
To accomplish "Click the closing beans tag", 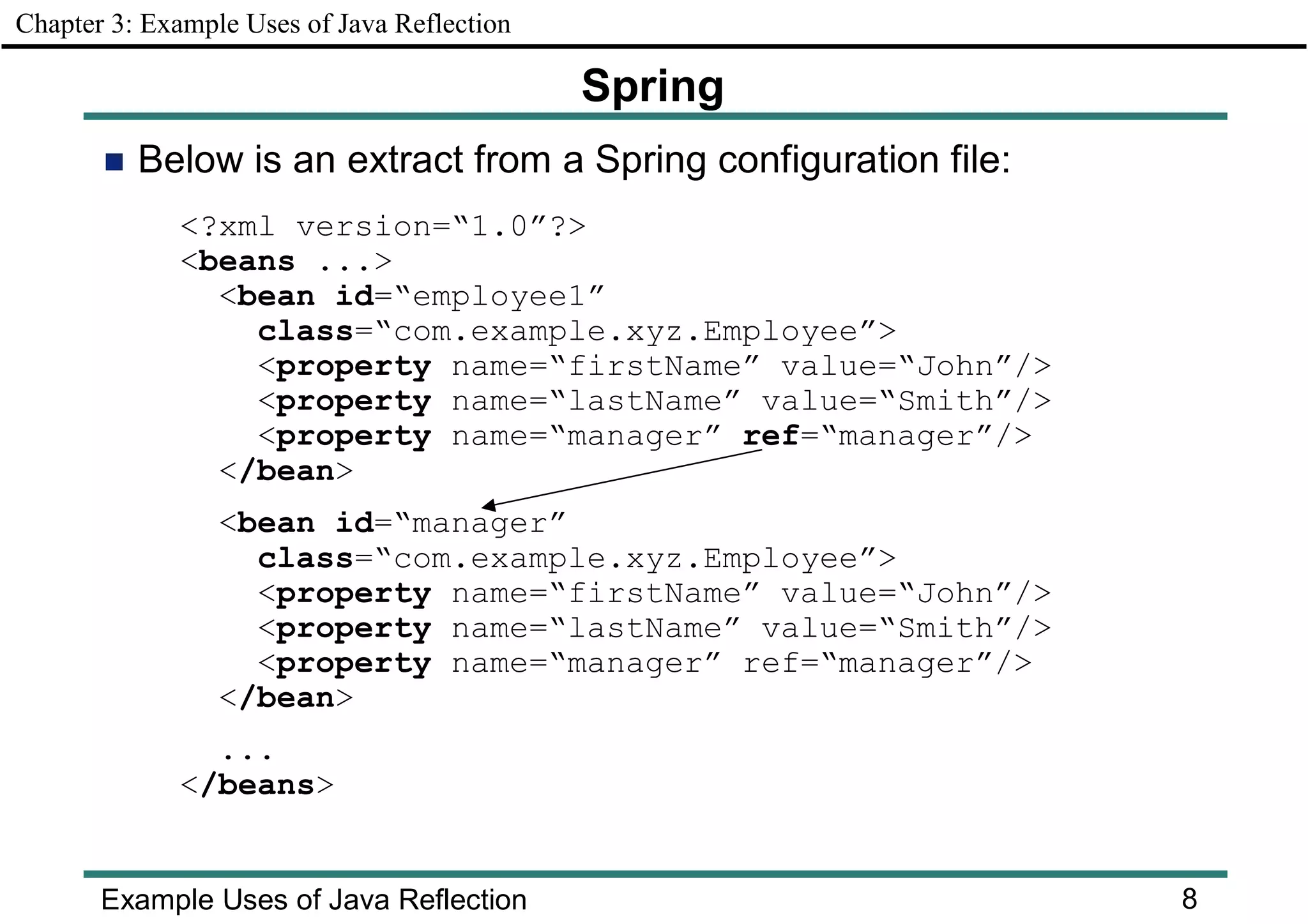I will point(257,785).
